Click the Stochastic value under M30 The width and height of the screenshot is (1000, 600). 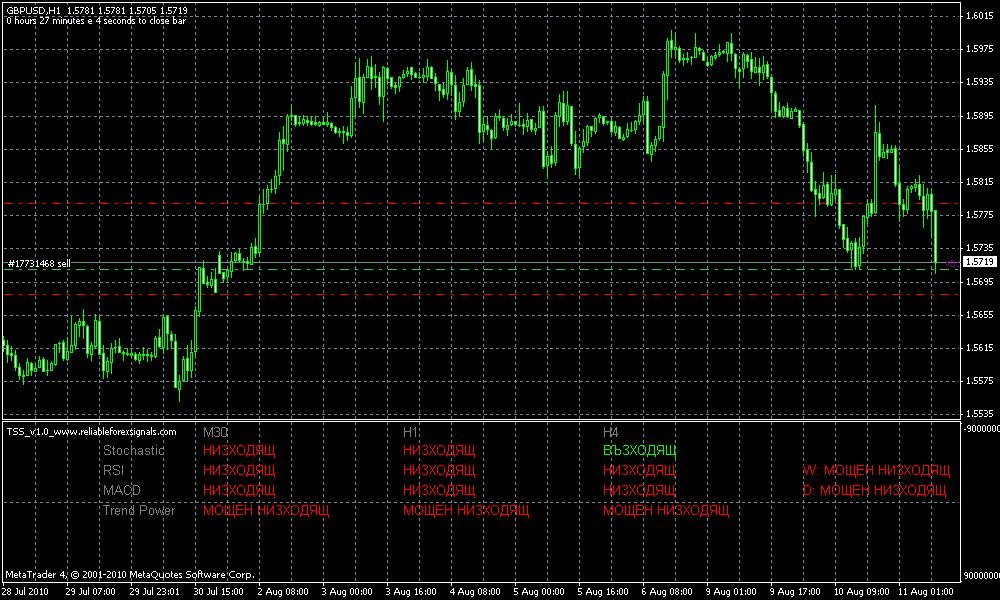click(x=239, y=451)
